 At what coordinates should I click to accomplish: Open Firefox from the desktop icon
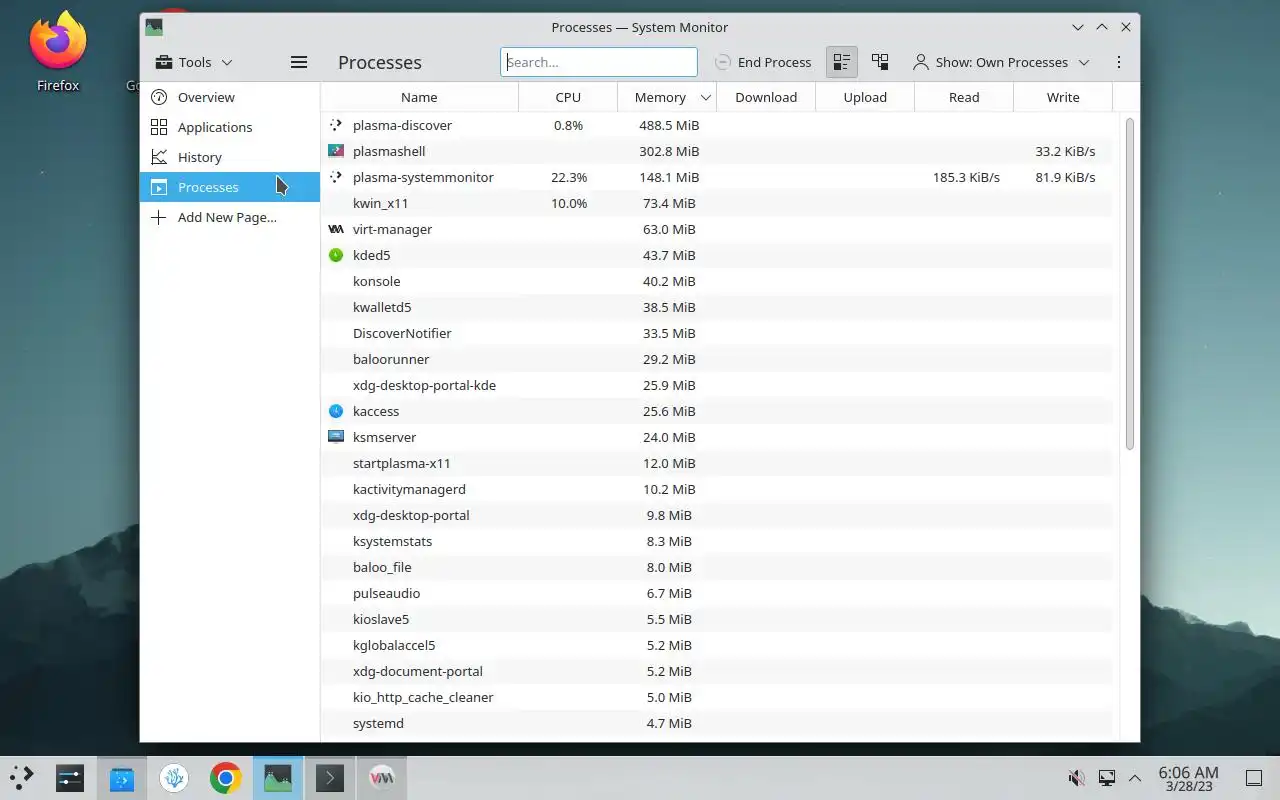click(58, 51)
